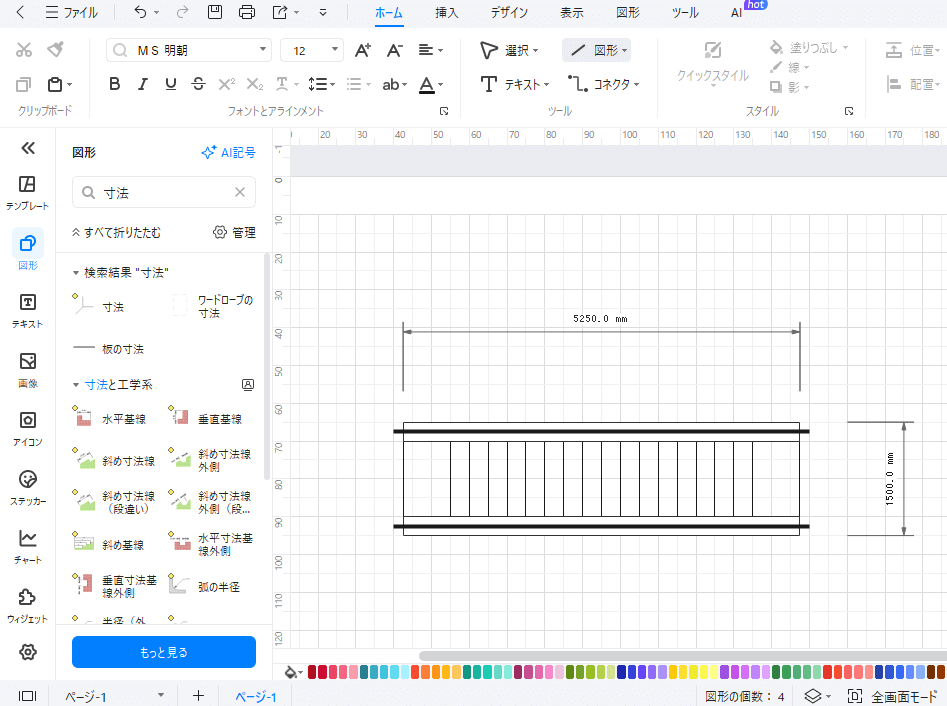Viewport: 947px width, 706px height.
Task: Print the drawing
Action: 246,12
